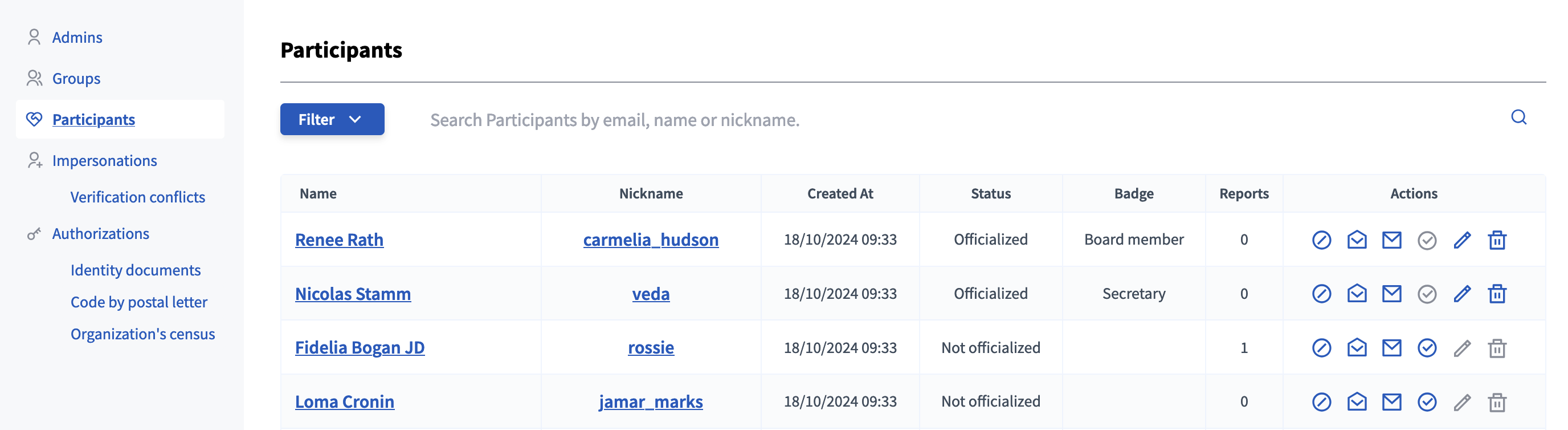Expand the Filter dropdown
The width and height of the screenshot is (1568, 430).
point(332,119)
